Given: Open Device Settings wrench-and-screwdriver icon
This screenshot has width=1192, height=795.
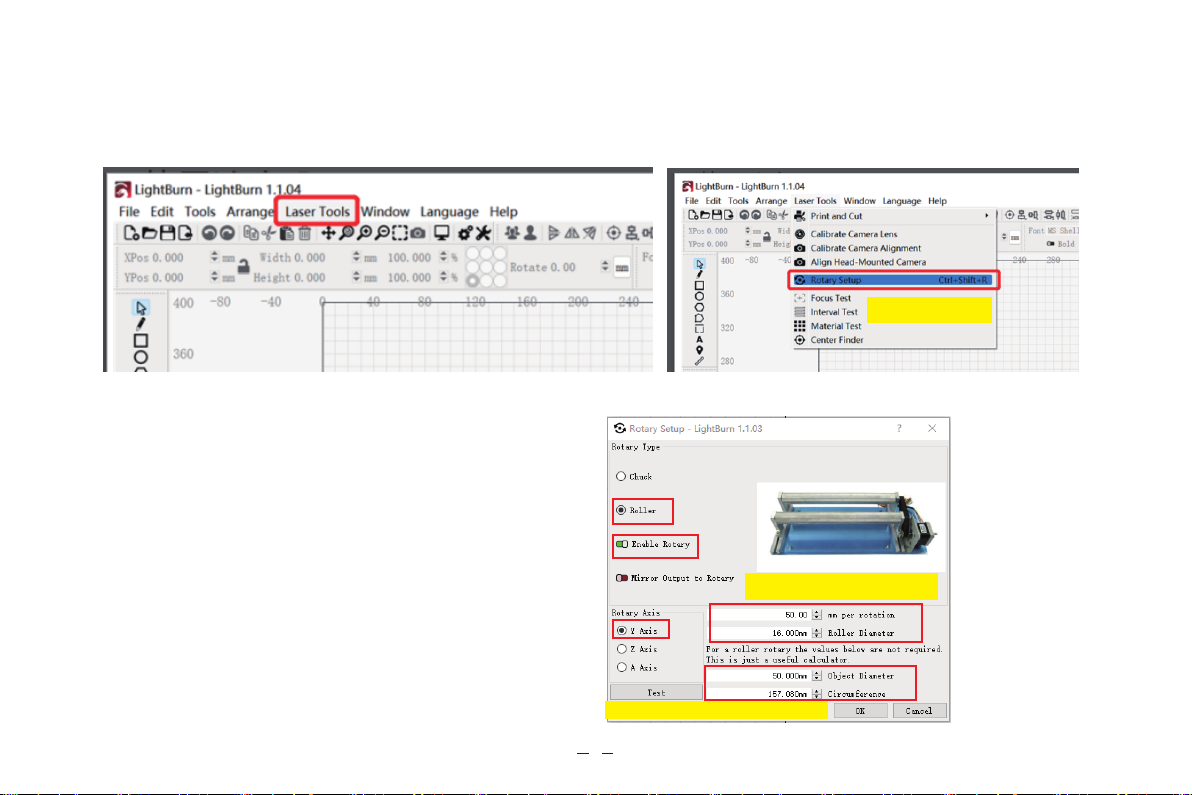Looking at the screenshot, I should coord(483,233).
